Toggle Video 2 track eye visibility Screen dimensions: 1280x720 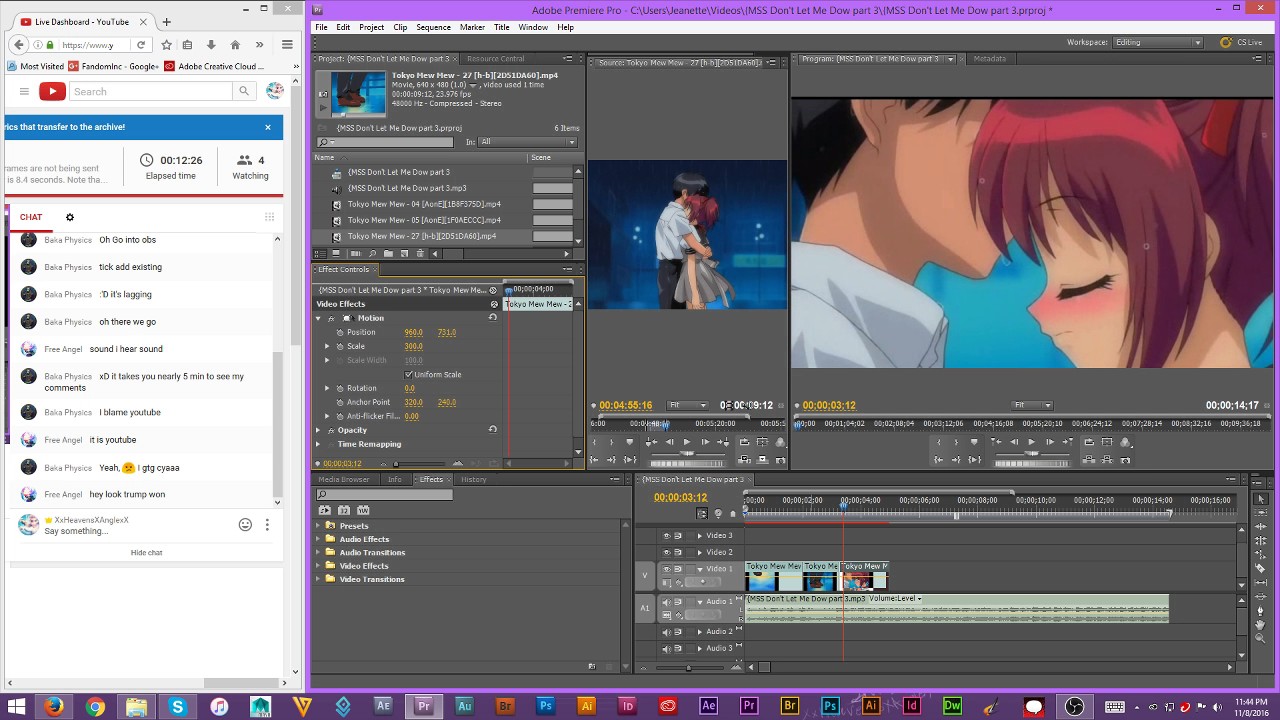tap(667, 552)
